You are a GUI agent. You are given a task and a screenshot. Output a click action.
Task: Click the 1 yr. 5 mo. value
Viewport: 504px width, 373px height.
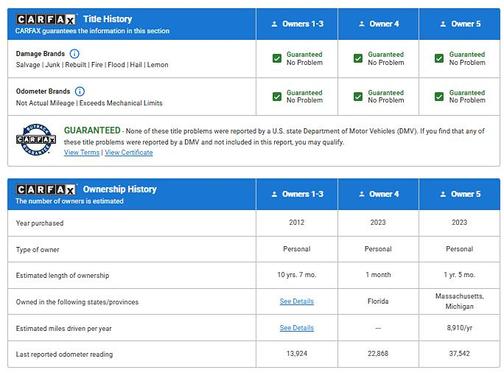(x=459, y=275)
